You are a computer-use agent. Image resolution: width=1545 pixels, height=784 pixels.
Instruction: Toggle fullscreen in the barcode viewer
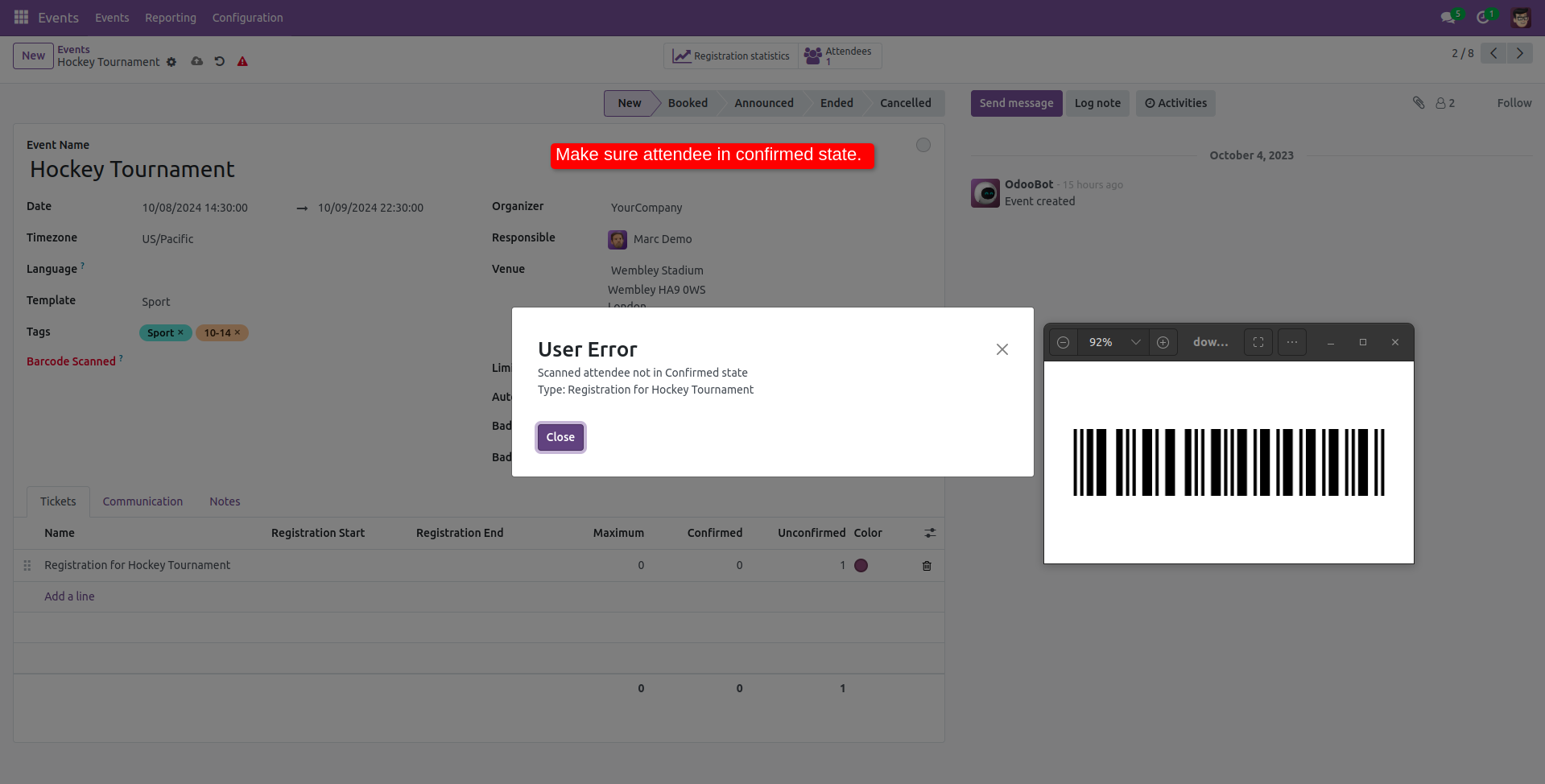click(1258, 342)
